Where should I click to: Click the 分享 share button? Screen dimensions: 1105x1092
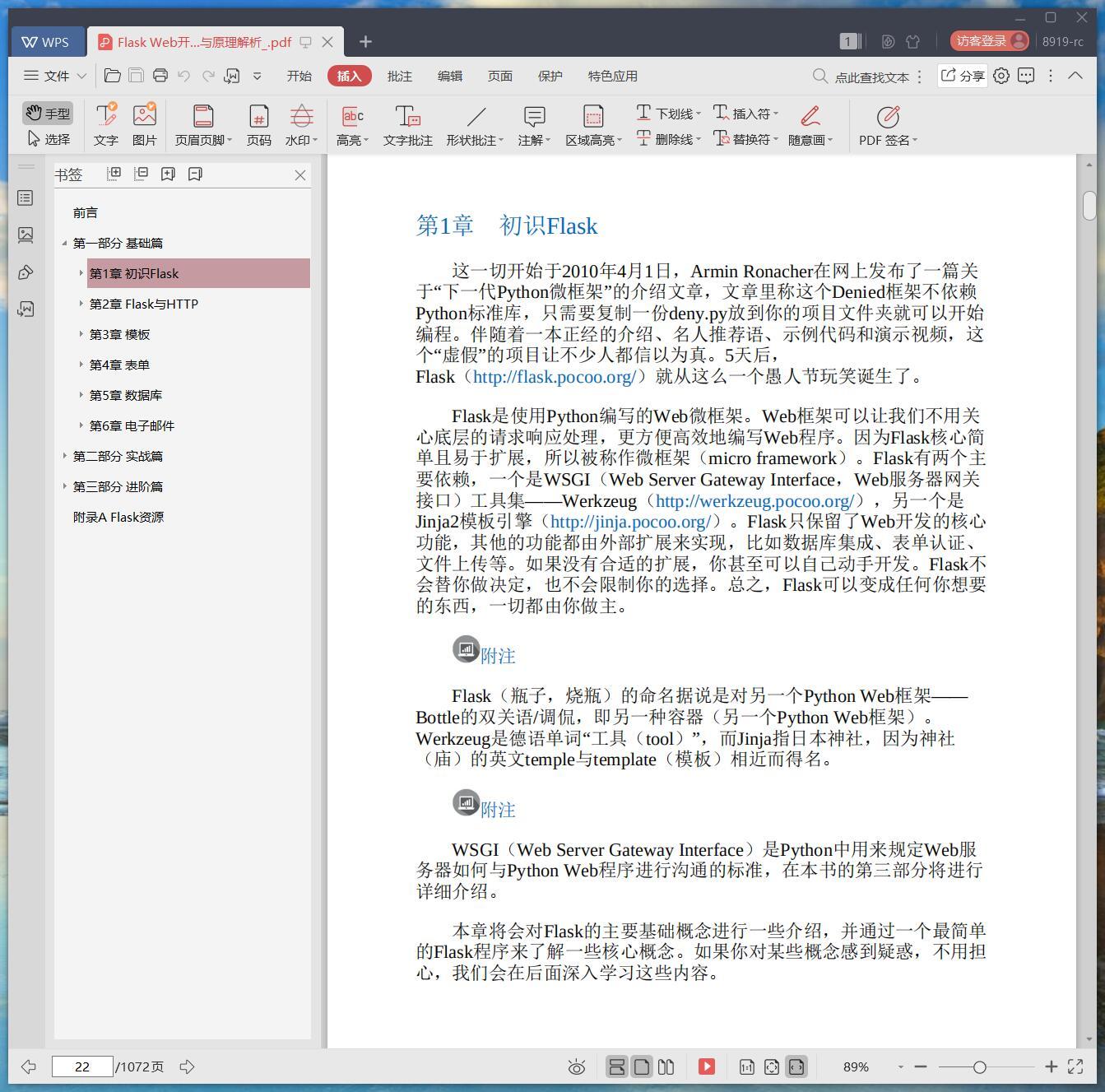point(963,76)
